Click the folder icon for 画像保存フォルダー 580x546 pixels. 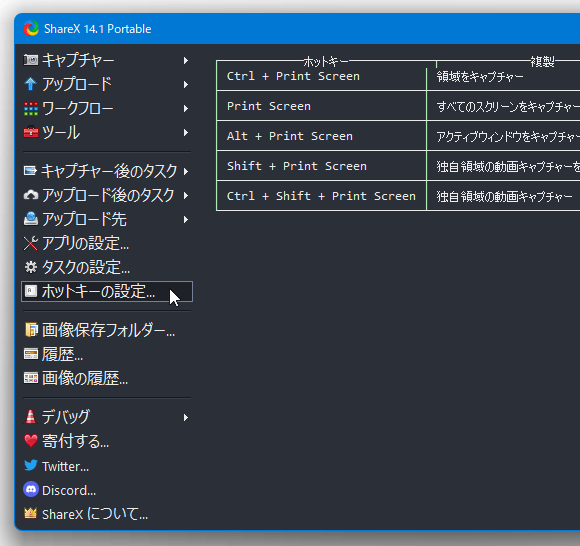31,330
